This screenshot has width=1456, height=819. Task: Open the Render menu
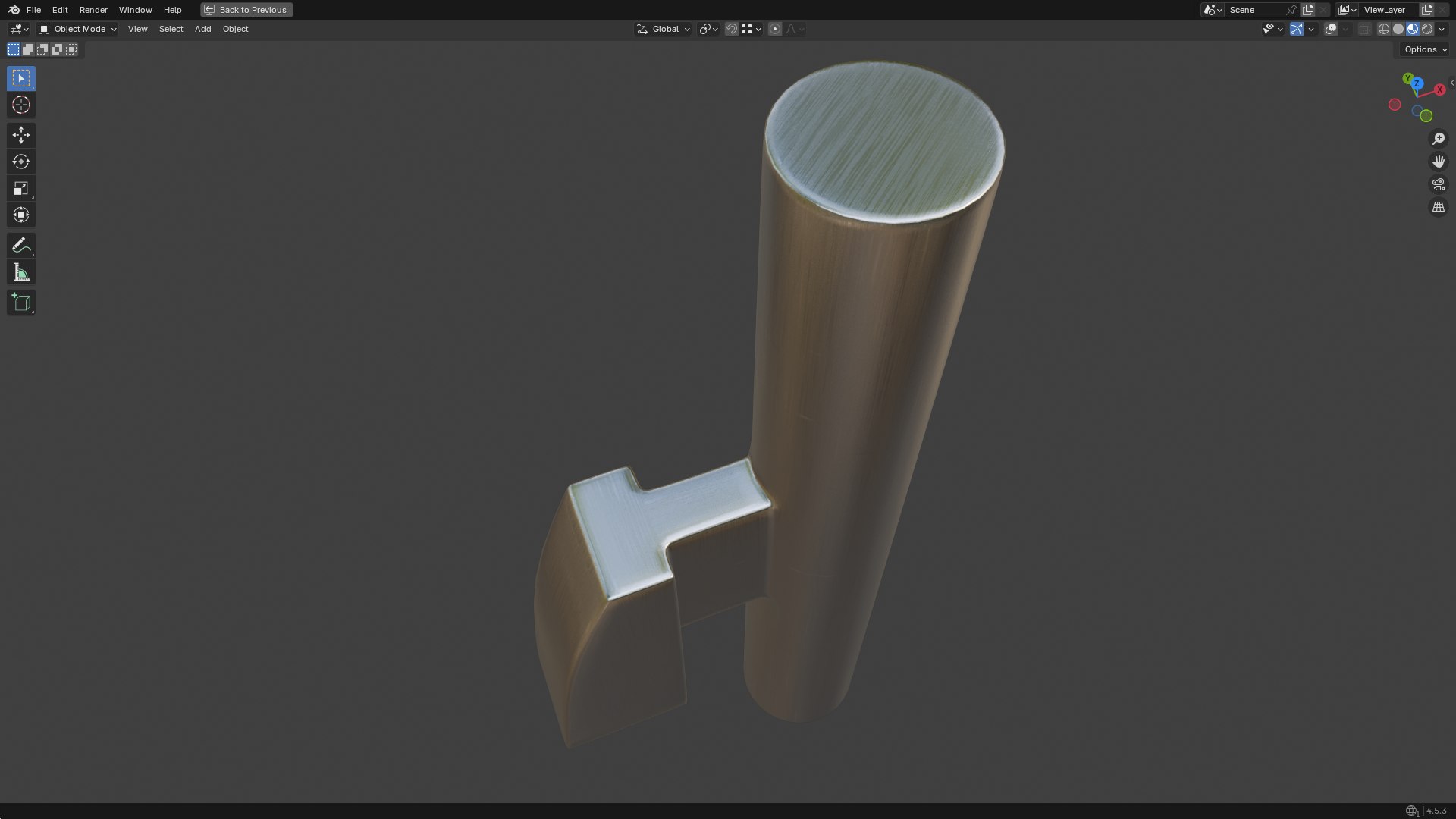click(93, 10)
